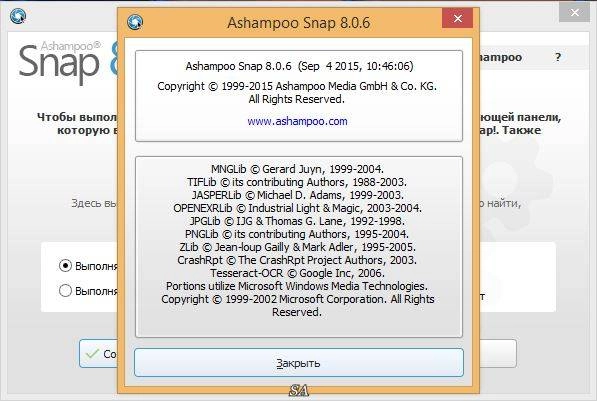Click the Microsoft Windows Media Technologies line

(x=297, y=286)
